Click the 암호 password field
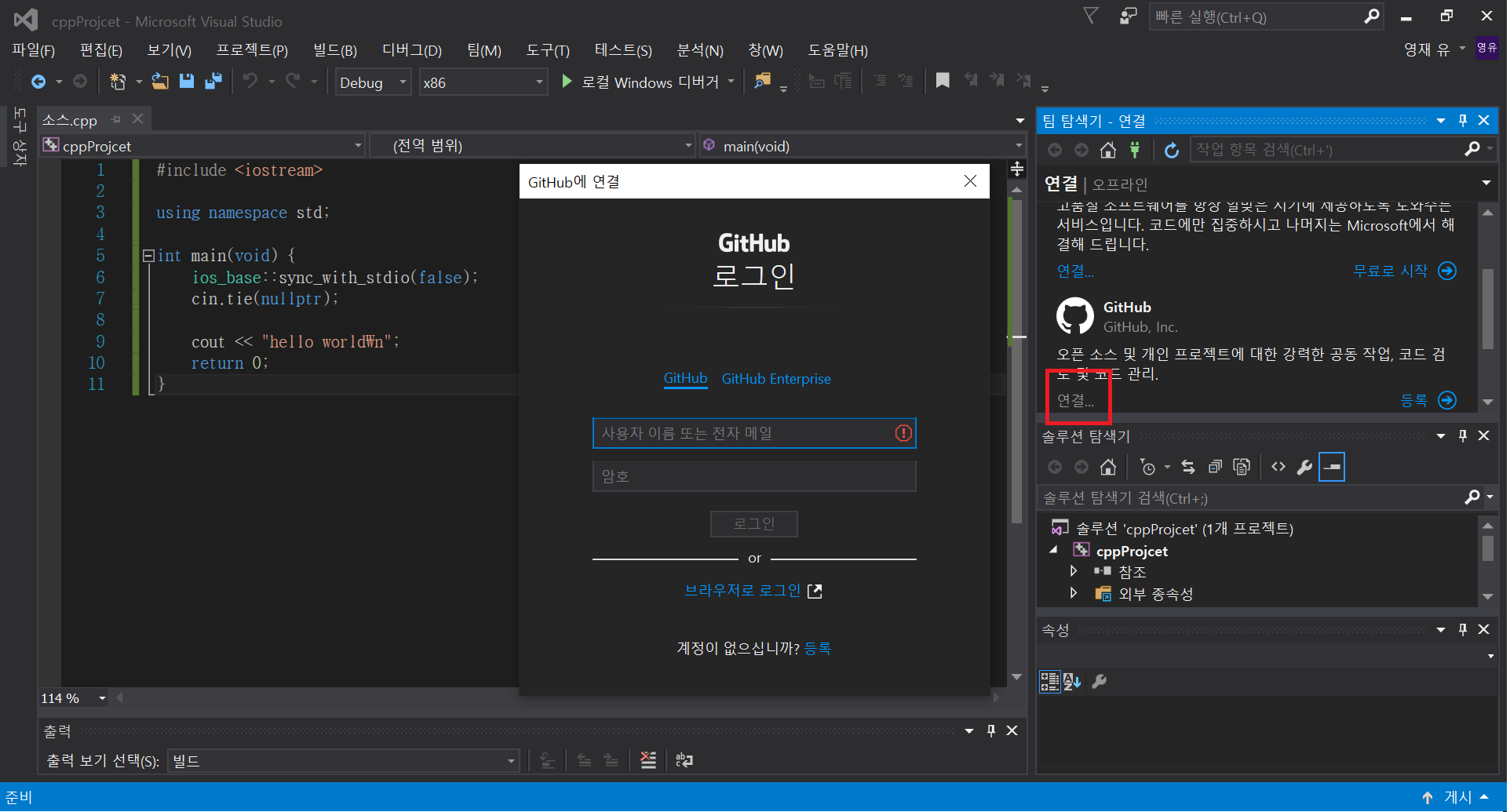Screen dimensions: 1510x812 (x=754, y=476)
